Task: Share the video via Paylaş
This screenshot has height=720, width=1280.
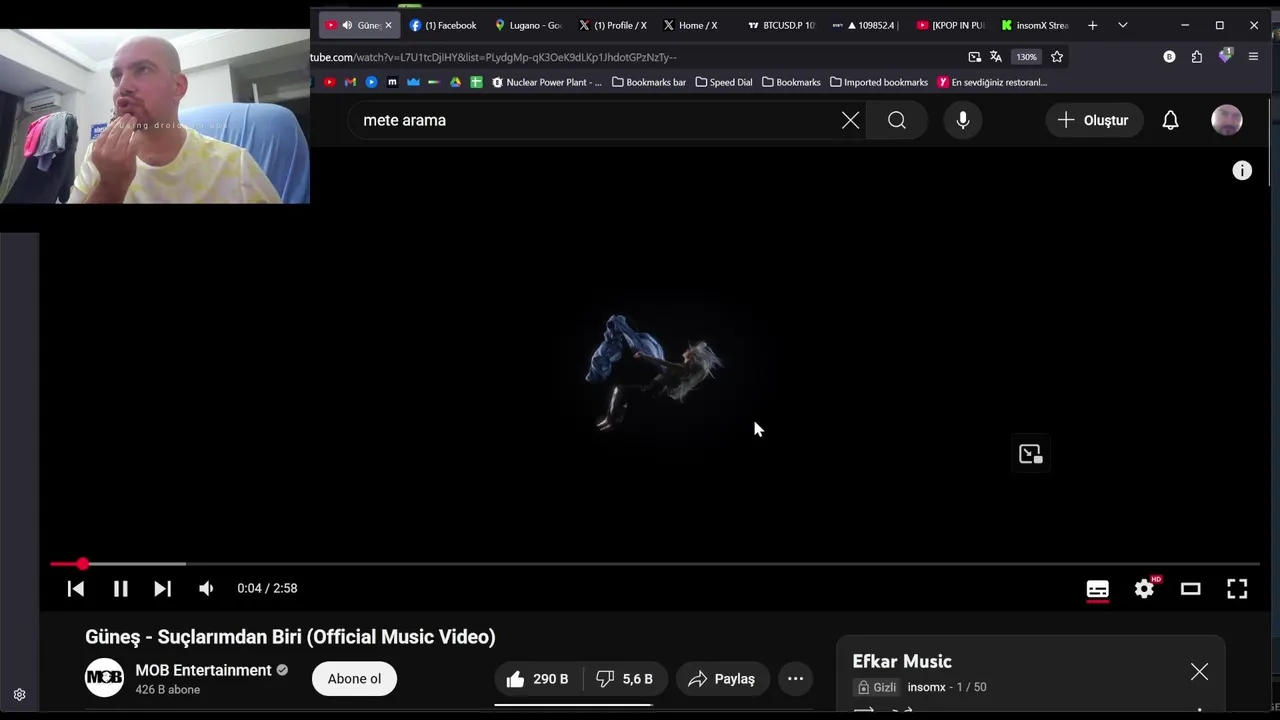Action: click(722, 679)
